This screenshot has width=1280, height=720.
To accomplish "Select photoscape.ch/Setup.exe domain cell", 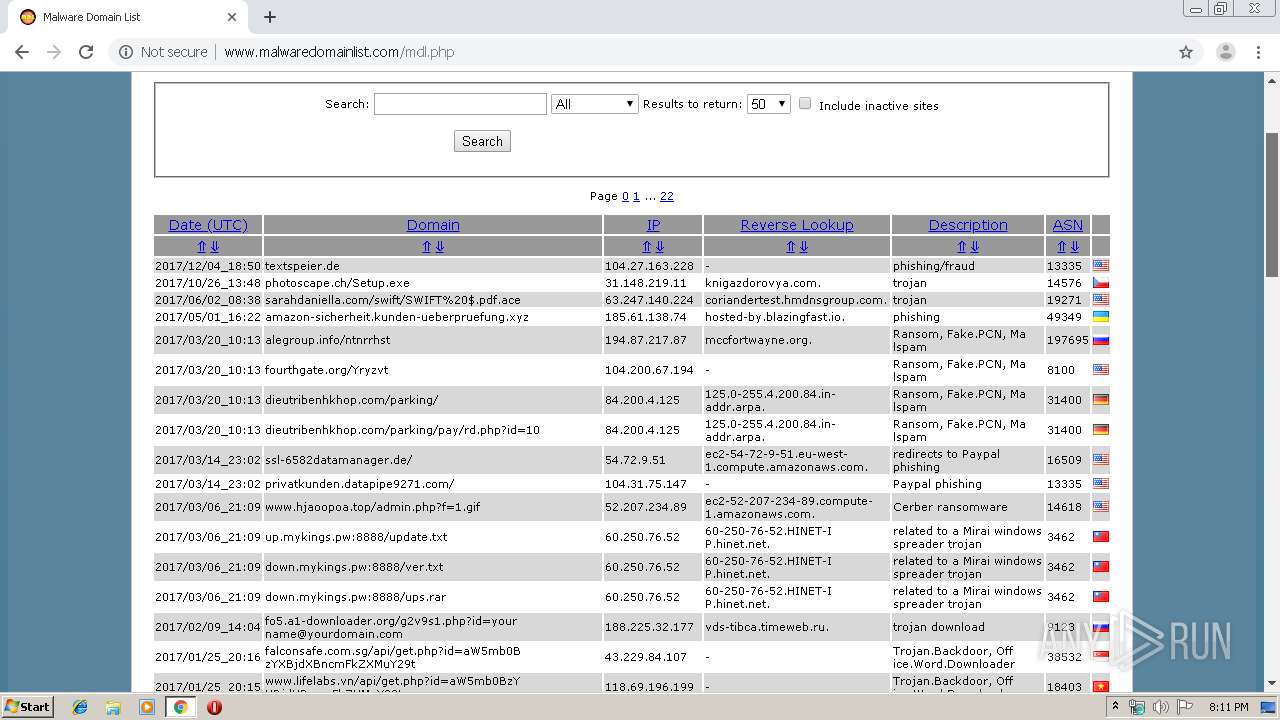I will point(432,283).
